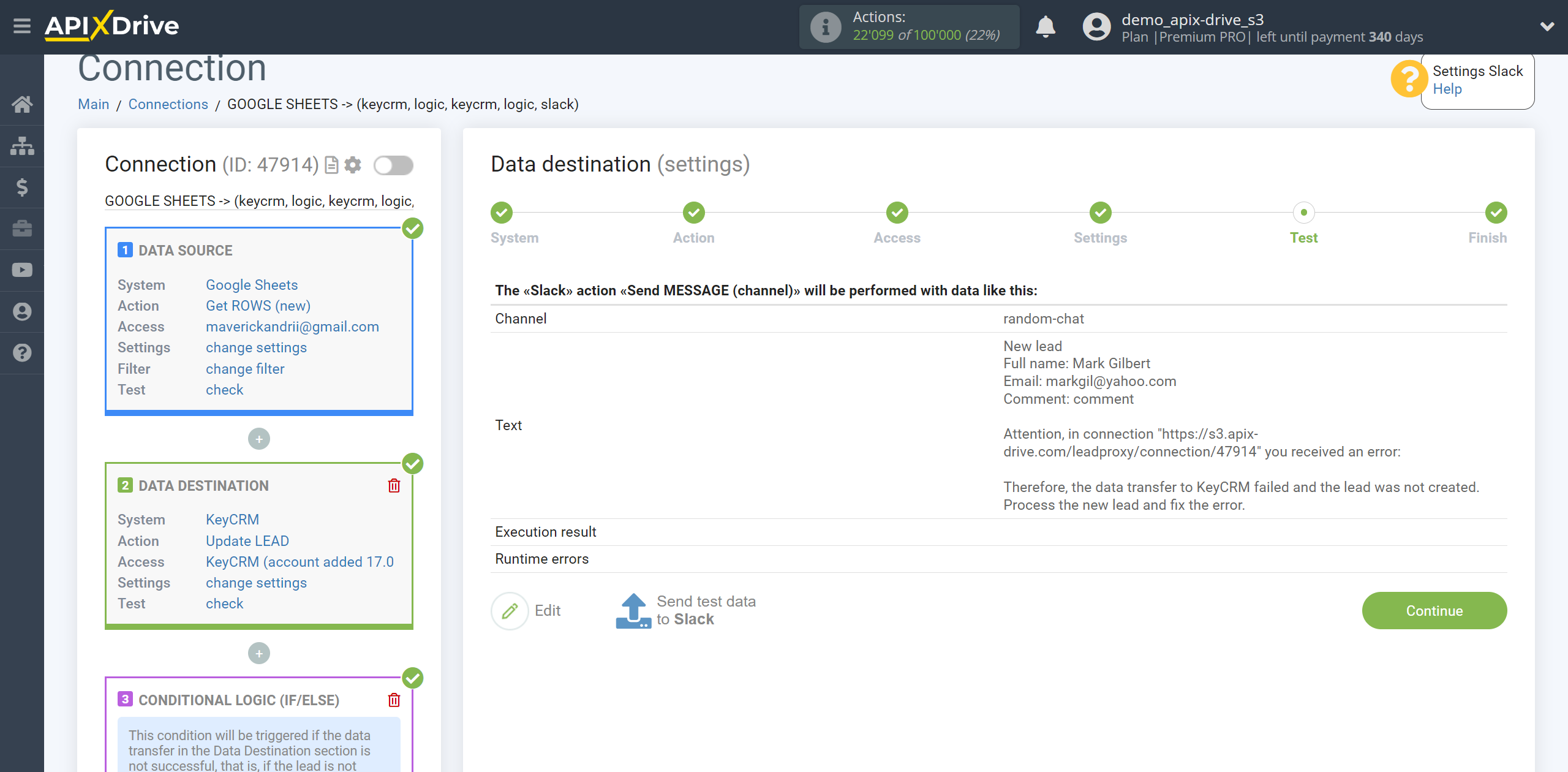
Task: Open the profile sidebar icon
Action: coord(22,311)
